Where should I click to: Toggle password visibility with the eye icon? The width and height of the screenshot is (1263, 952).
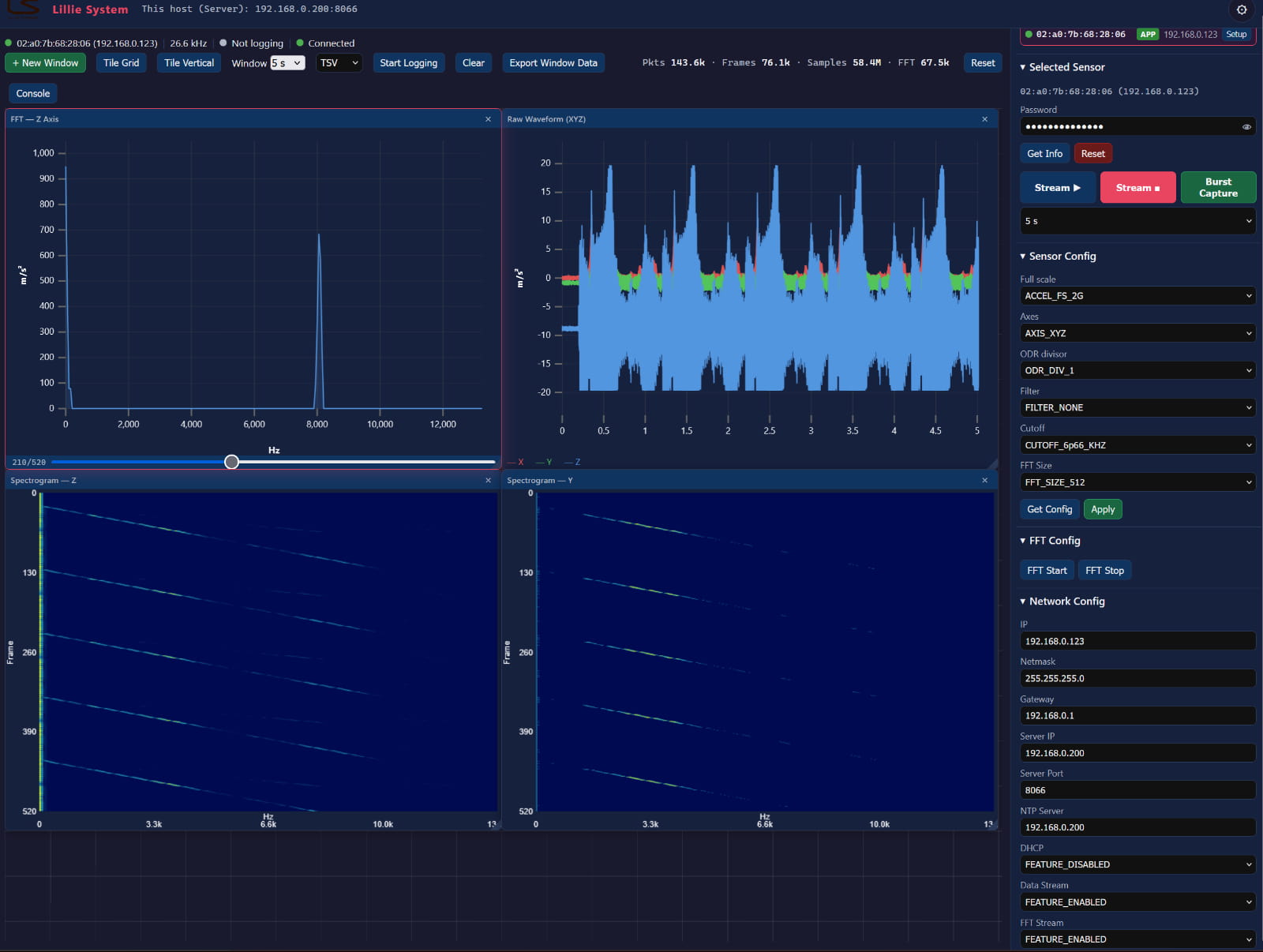[x=1246, y=126]
